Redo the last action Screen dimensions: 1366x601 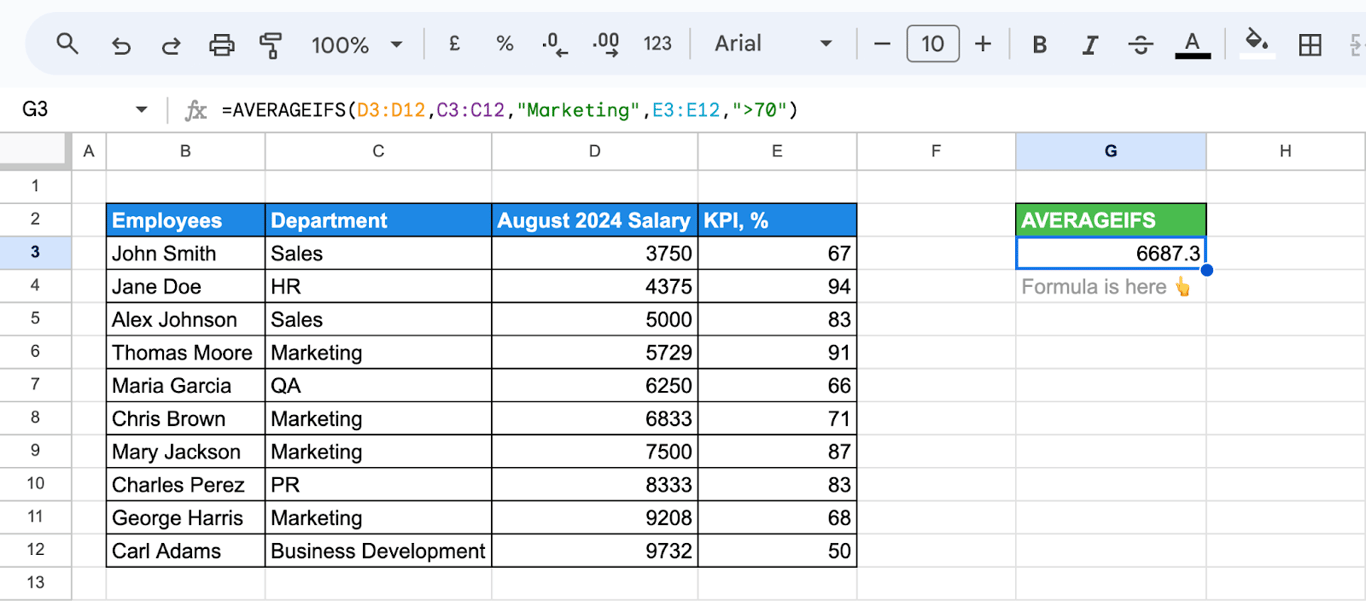pos(171,44)
